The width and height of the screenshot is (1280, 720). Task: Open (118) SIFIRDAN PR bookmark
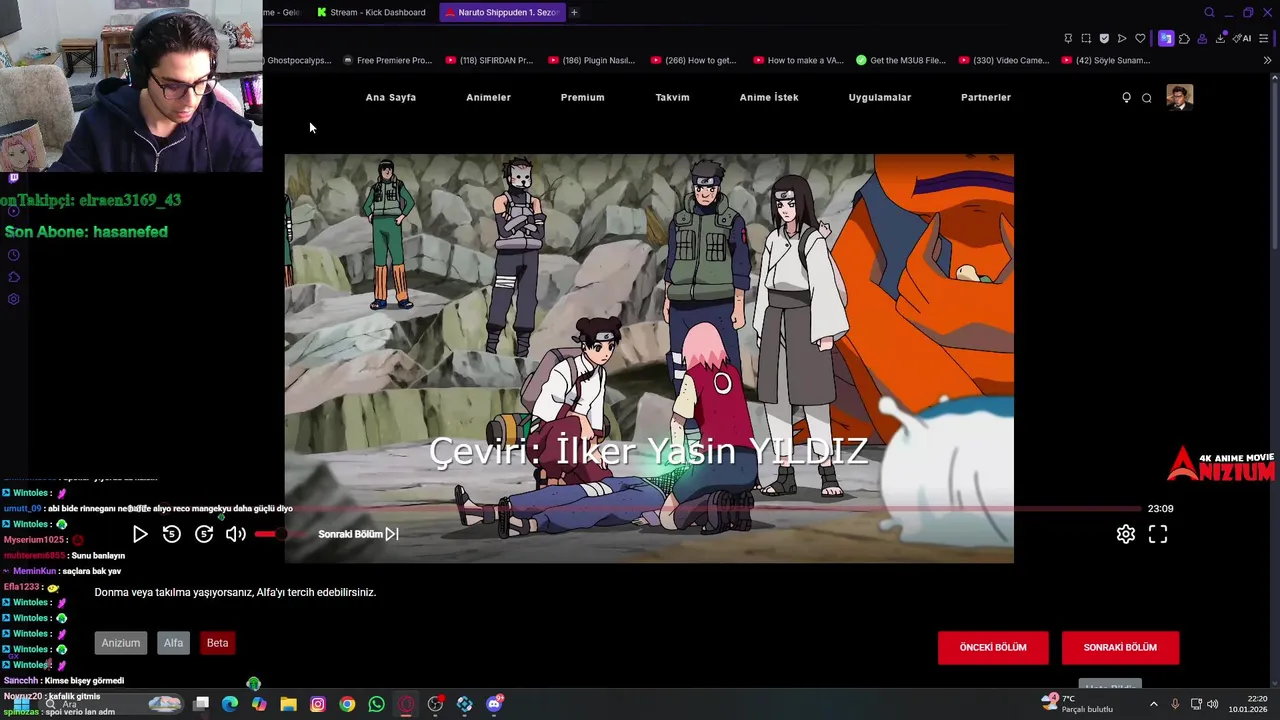(490, 60)
